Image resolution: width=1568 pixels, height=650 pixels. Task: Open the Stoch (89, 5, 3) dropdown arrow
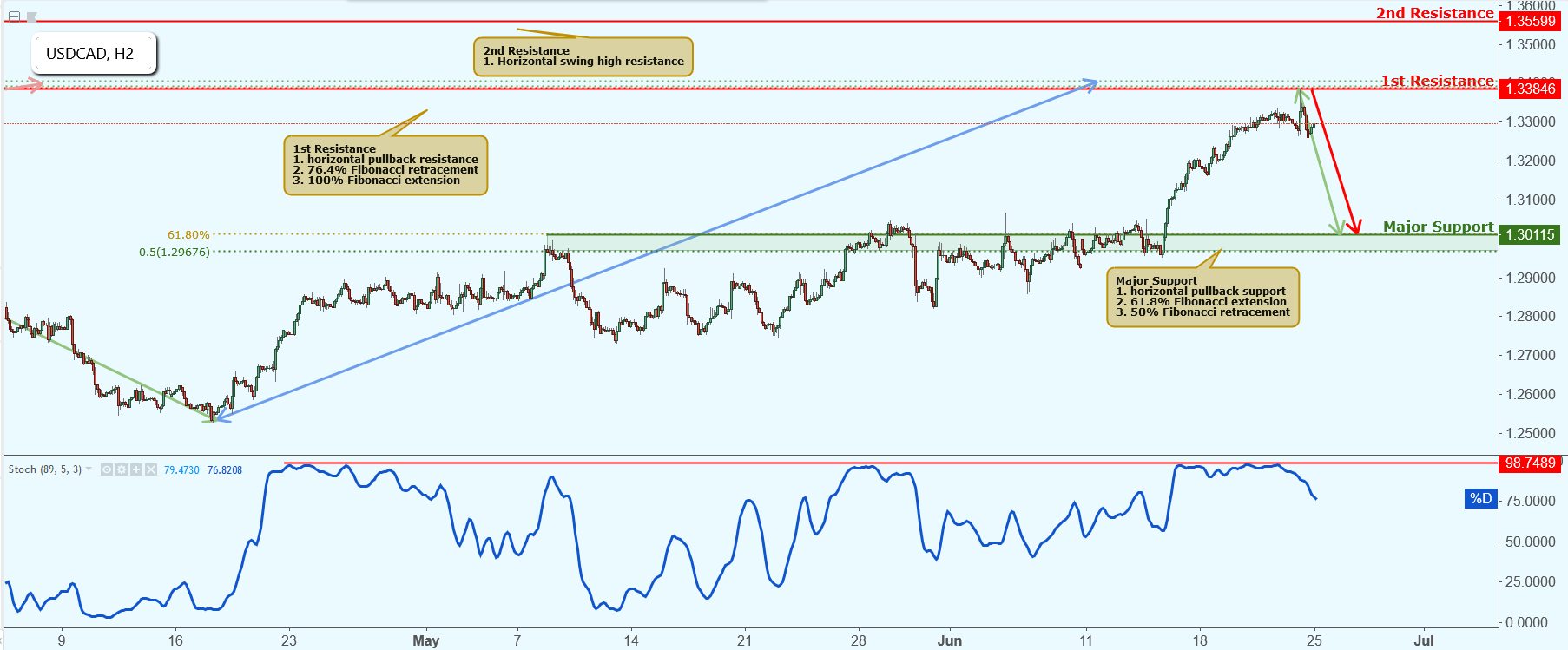(x=89, y=469)
